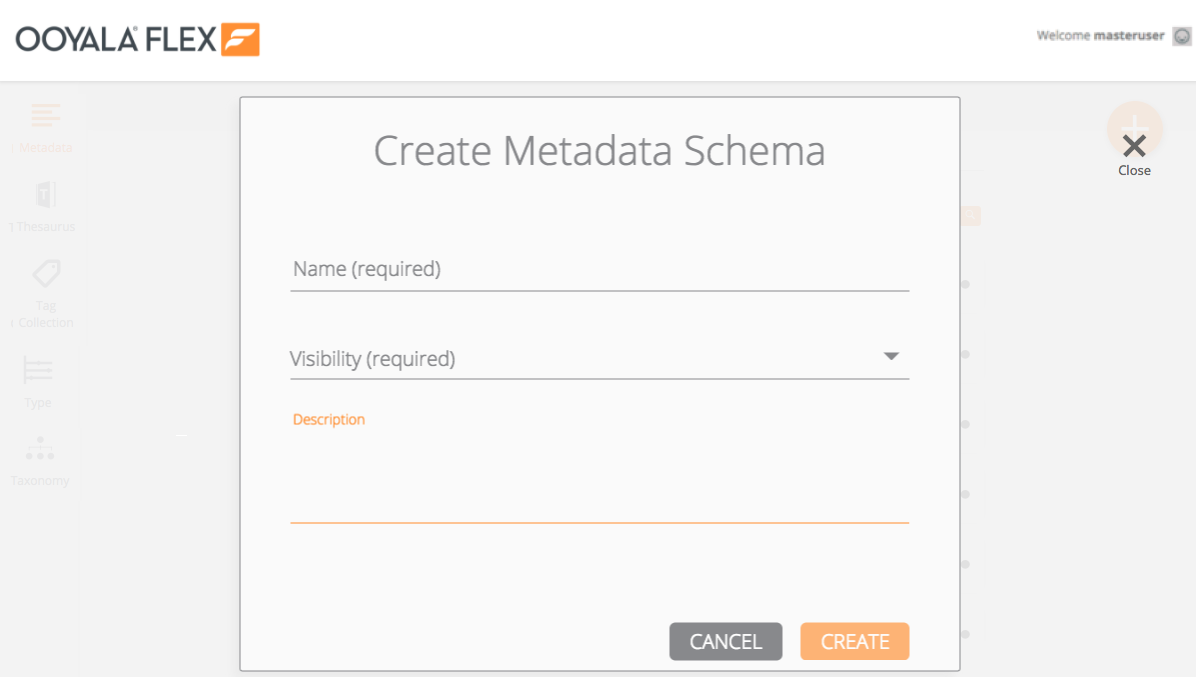Select the Taxonomy label in sidebar

pos(41,481)
